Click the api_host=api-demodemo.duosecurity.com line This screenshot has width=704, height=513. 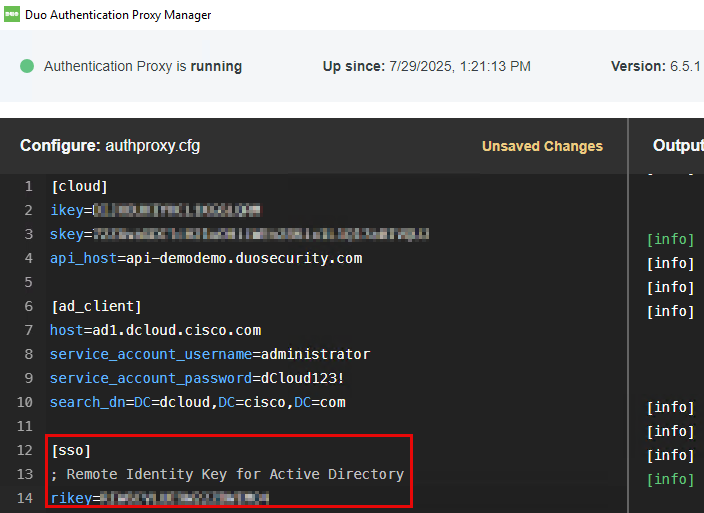coord(206,258)
